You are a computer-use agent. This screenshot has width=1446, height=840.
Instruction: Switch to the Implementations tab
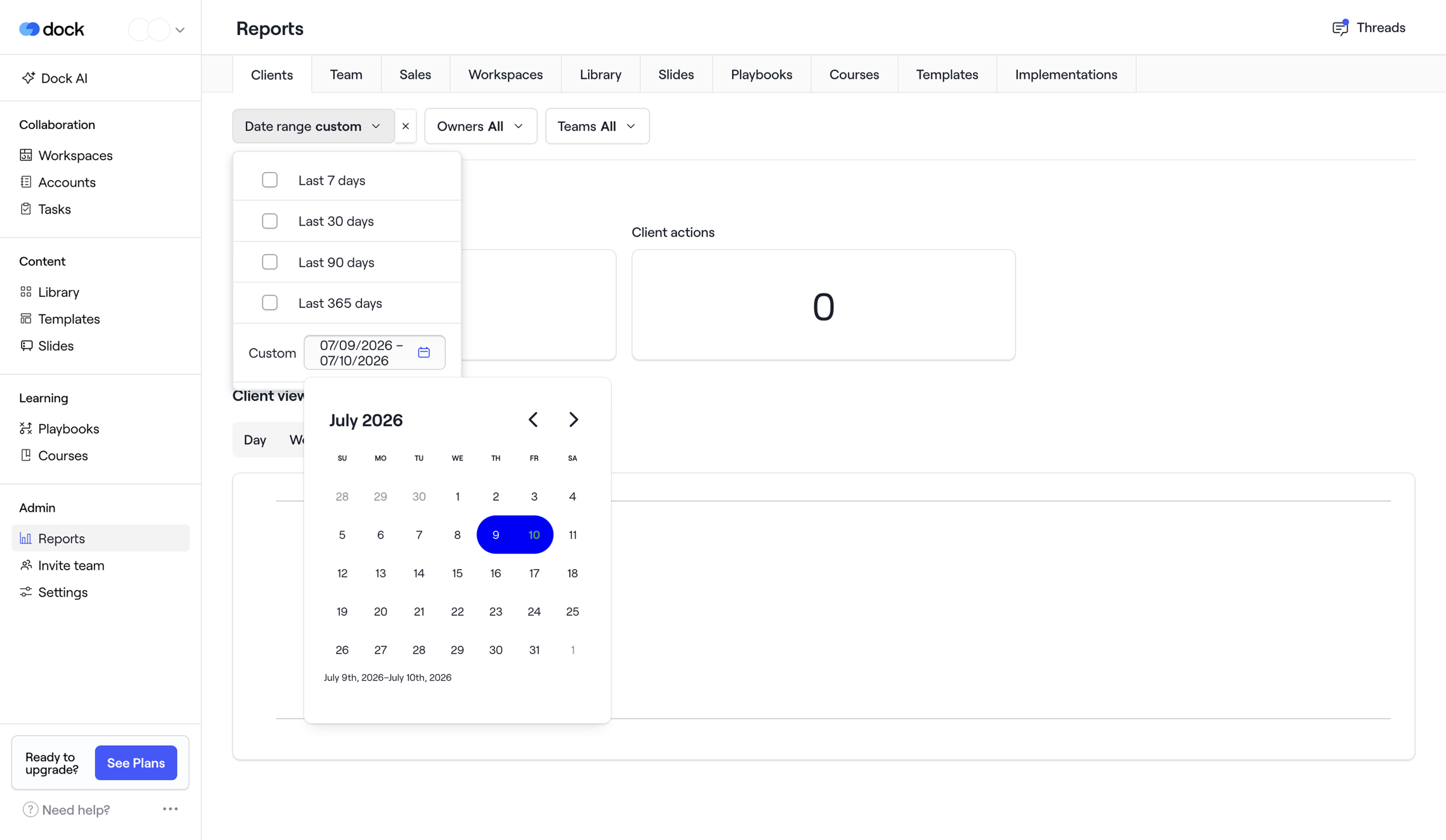(x=1066, y=75)
